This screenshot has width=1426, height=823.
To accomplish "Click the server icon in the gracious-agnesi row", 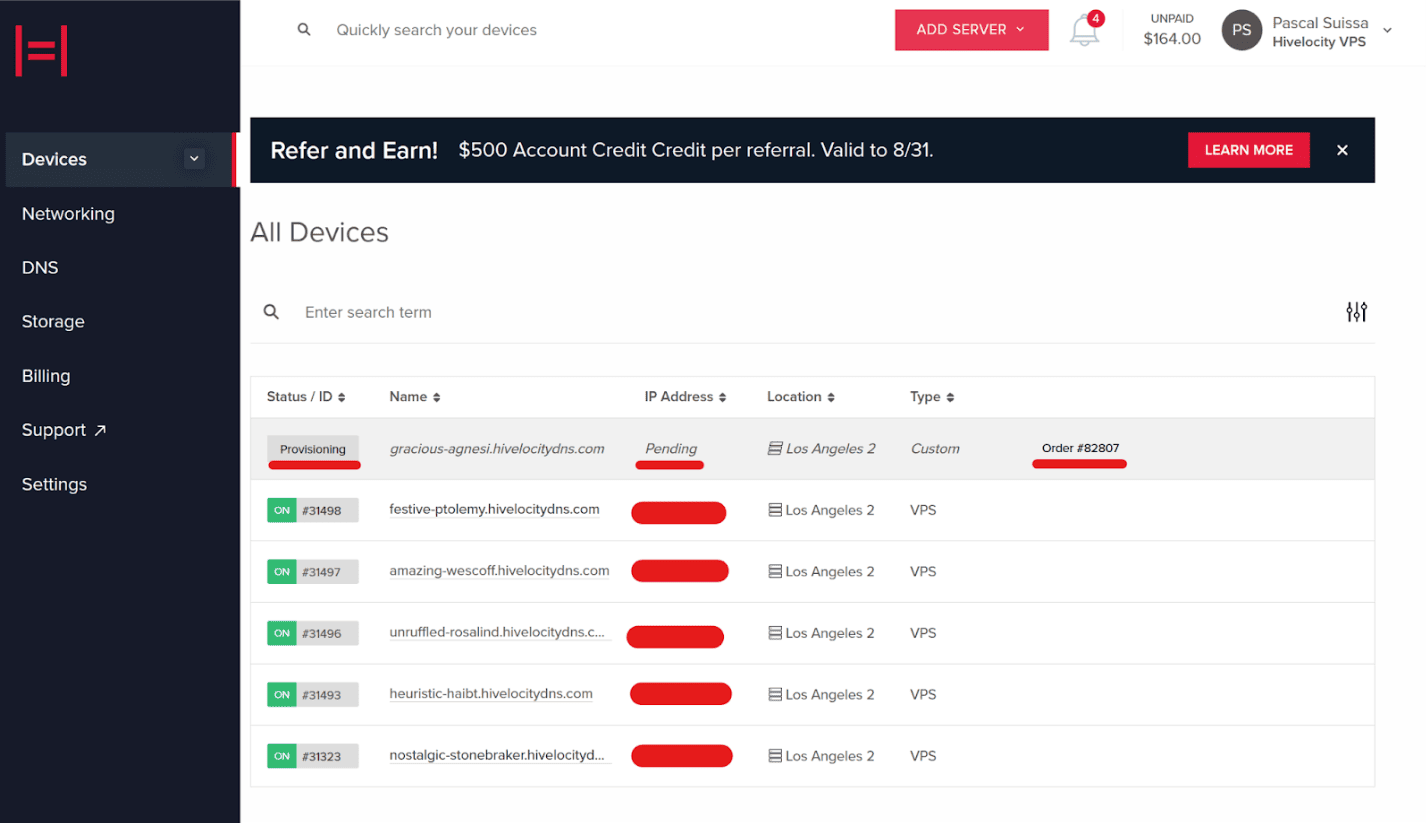I will click(x=774, y=449).
